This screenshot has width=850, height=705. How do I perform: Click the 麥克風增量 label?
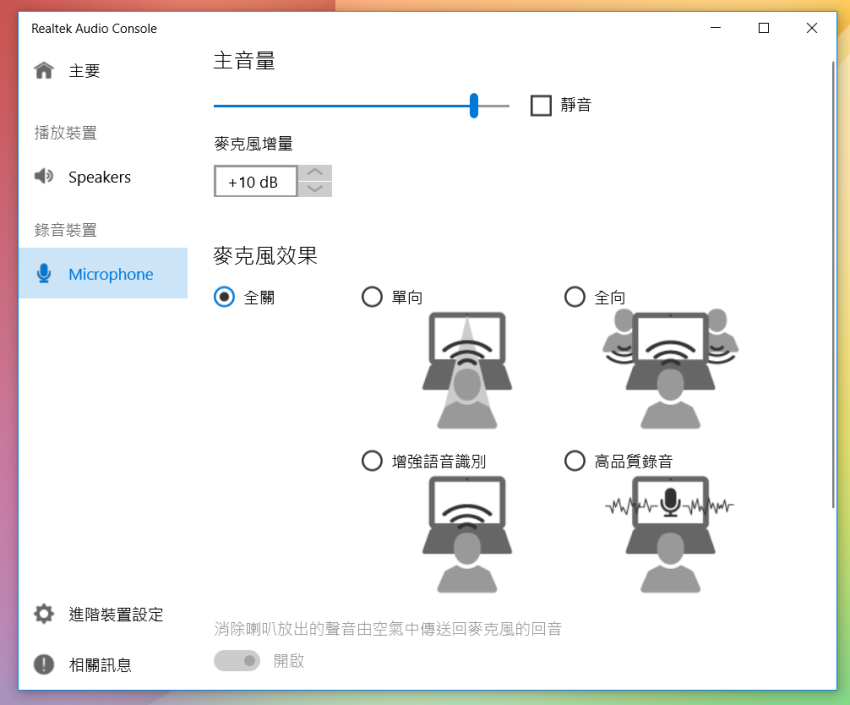click(253, 144)
